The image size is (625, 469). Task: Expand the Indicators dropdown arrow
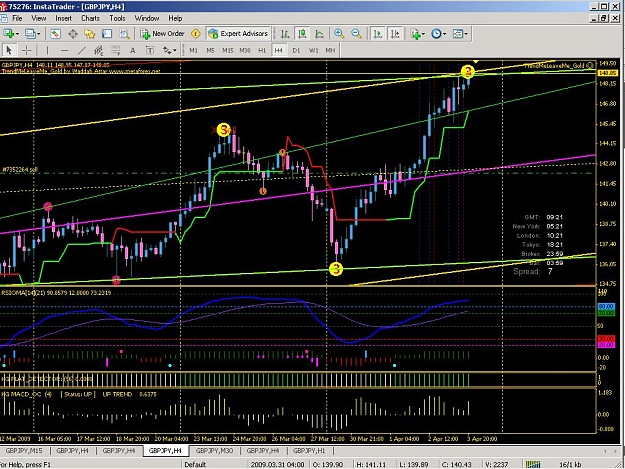tap(423, 34)
